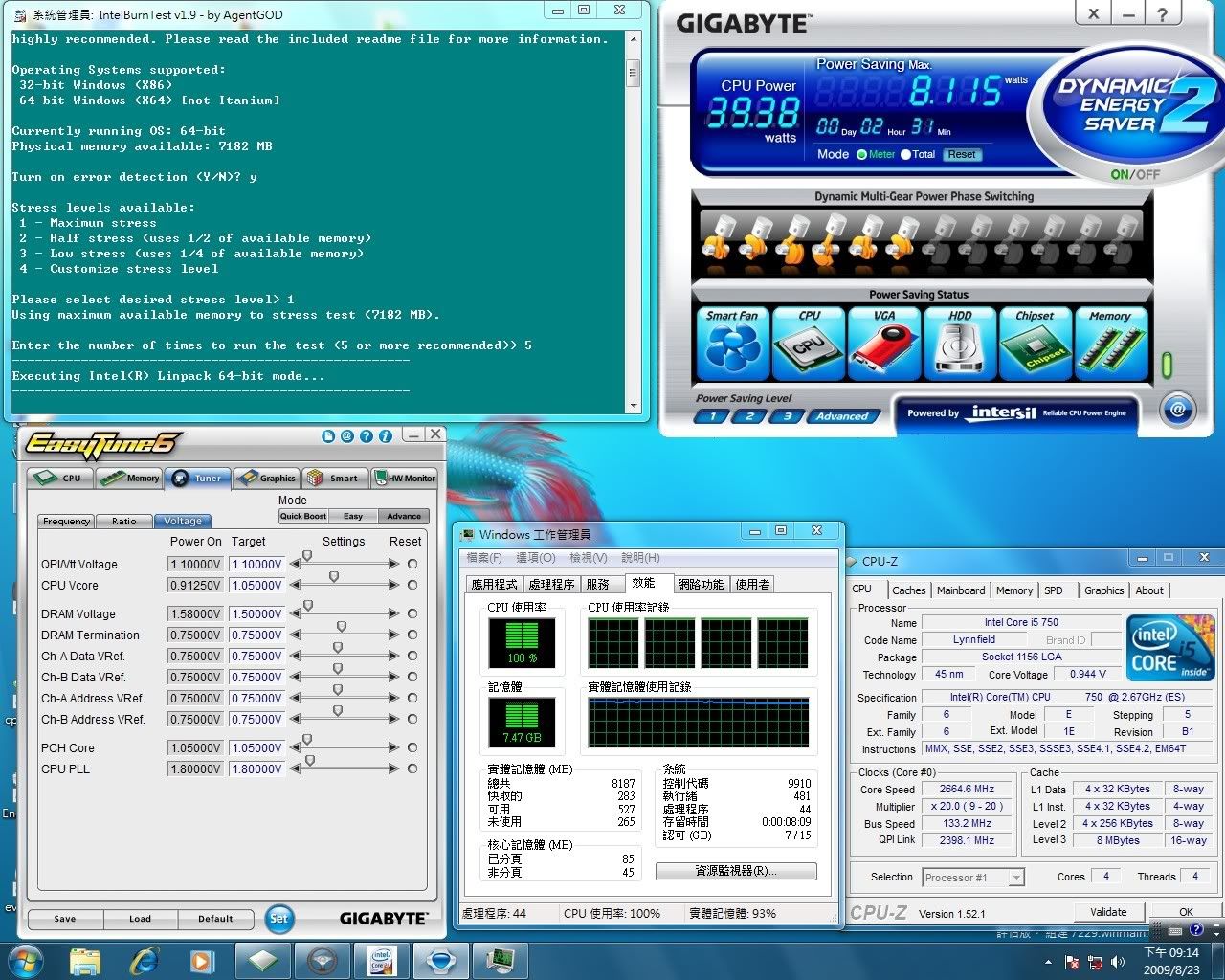Click the slider thumb for CPU Vcore
The width and height of the screenshot is (1225, 980).
pos(334,577)
